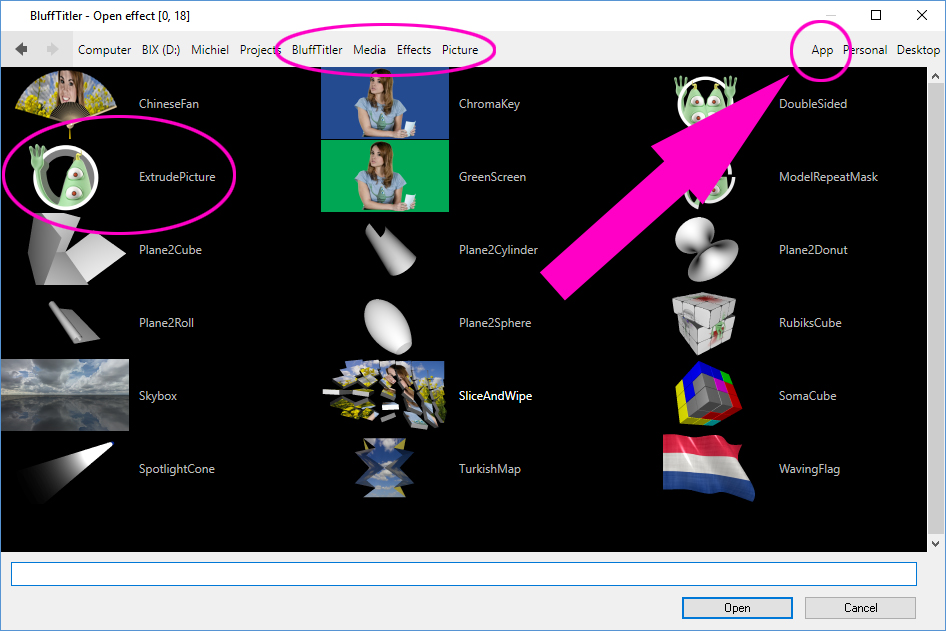Open the BluffTitler folder in path
This screenshot has width=946, height=631.
pos(317,49)
